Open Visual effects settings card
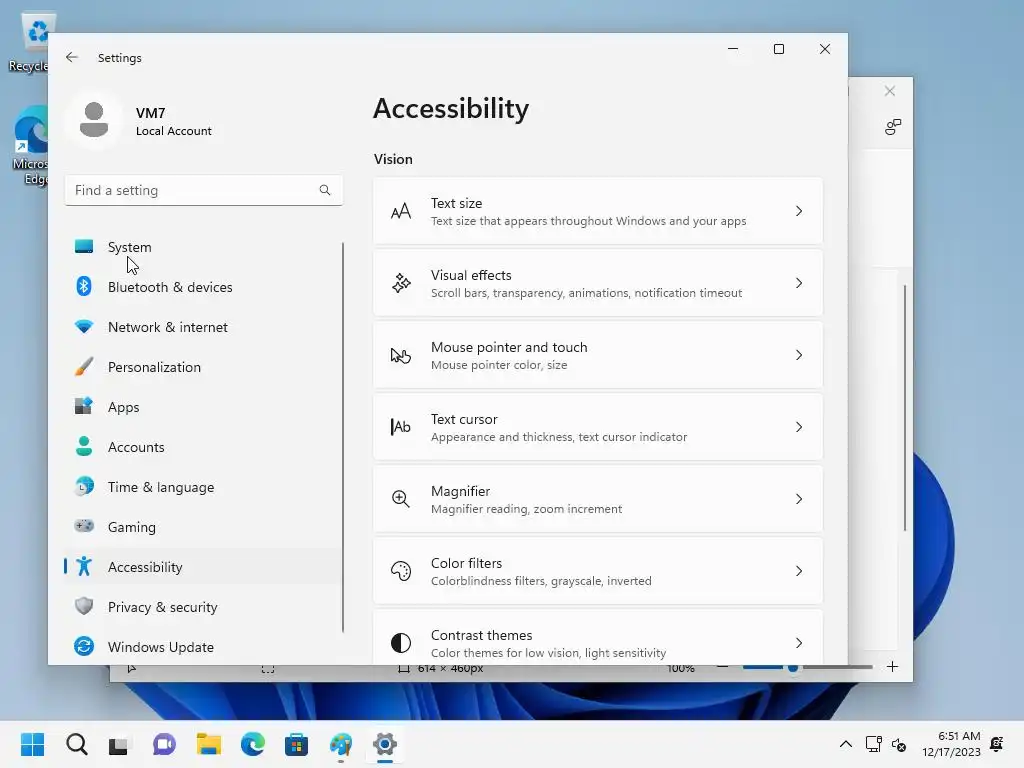Image resolution: width=1024 pixels, height=768 pixels. pos(598,283)
